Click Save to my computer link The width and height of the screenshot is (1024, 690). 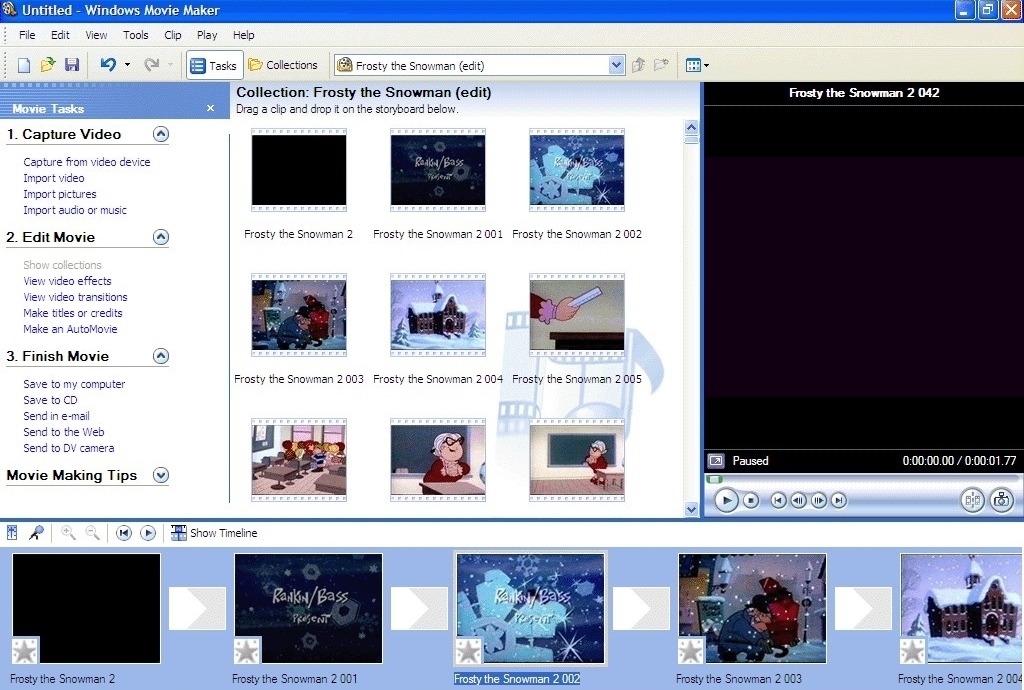[74, 384]
